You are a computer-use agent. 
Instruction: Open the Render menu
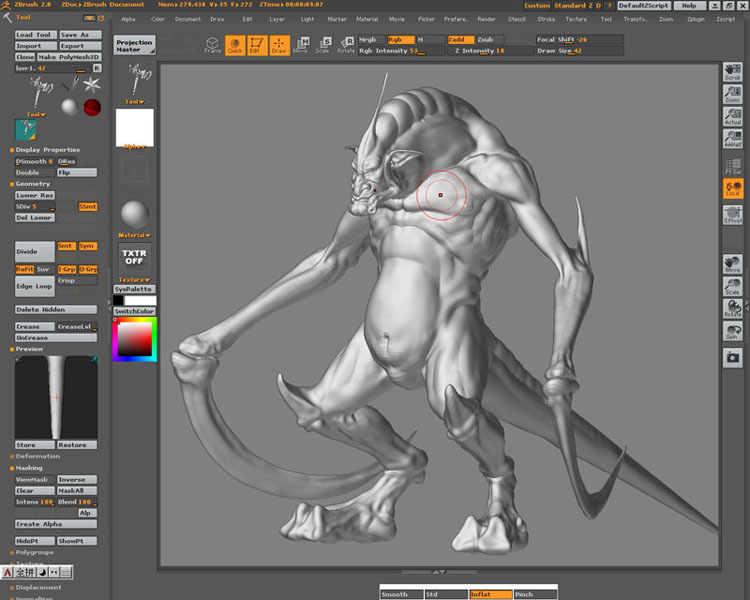coord(486,19)
